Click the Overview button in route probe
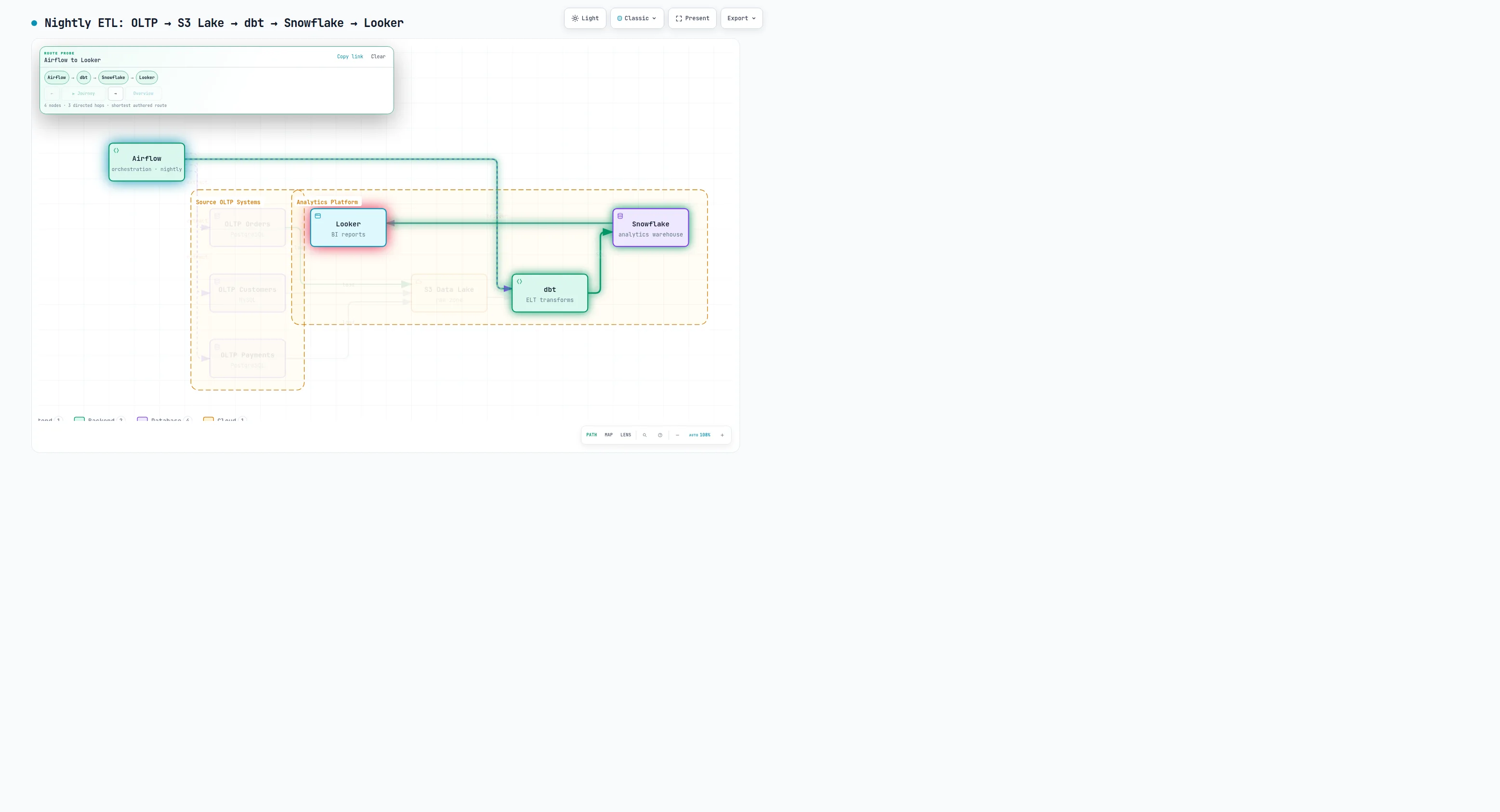The image size is (1500, 812). coord(143,93)
